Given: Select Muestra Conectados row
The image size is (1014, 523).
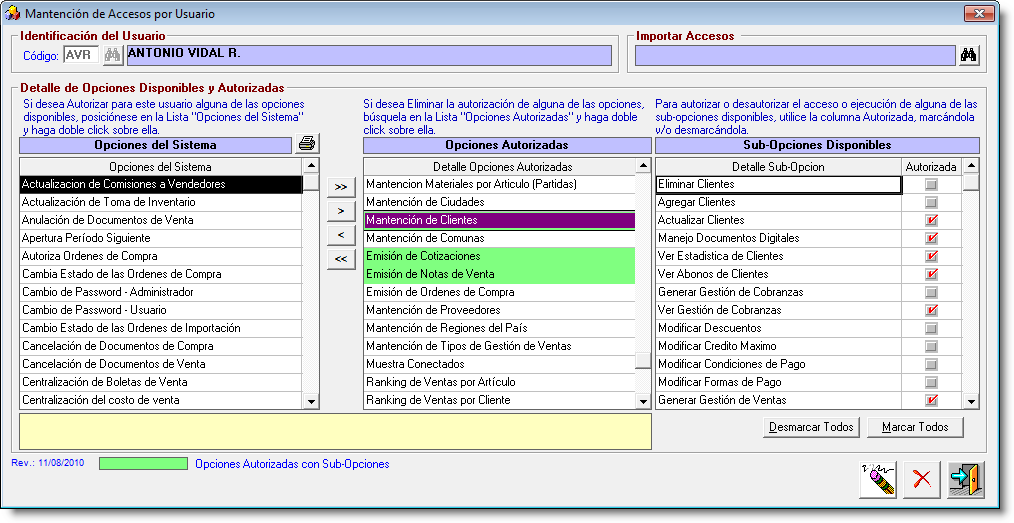Looking at the screenshot, I should [x=499, y=365].
